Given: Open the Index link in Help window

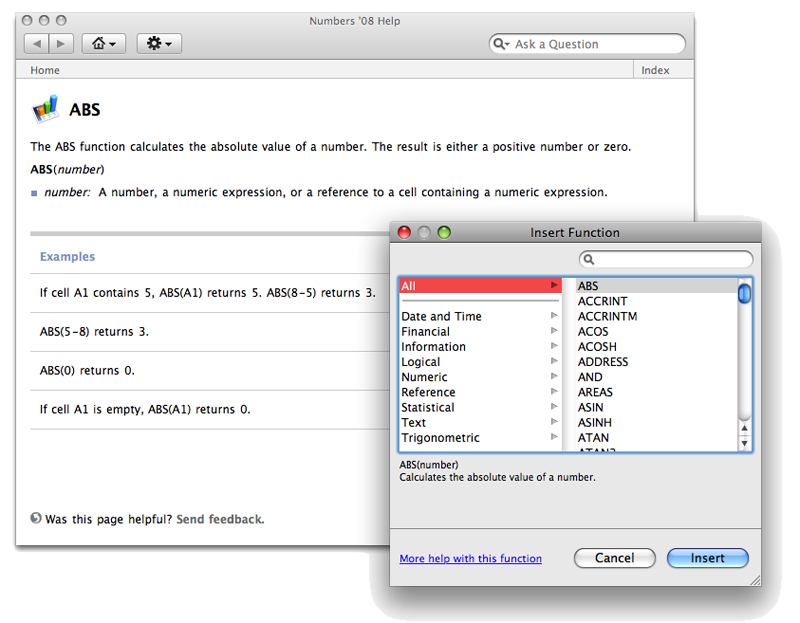Looking at the screenshot, I should tap(655, 70).
